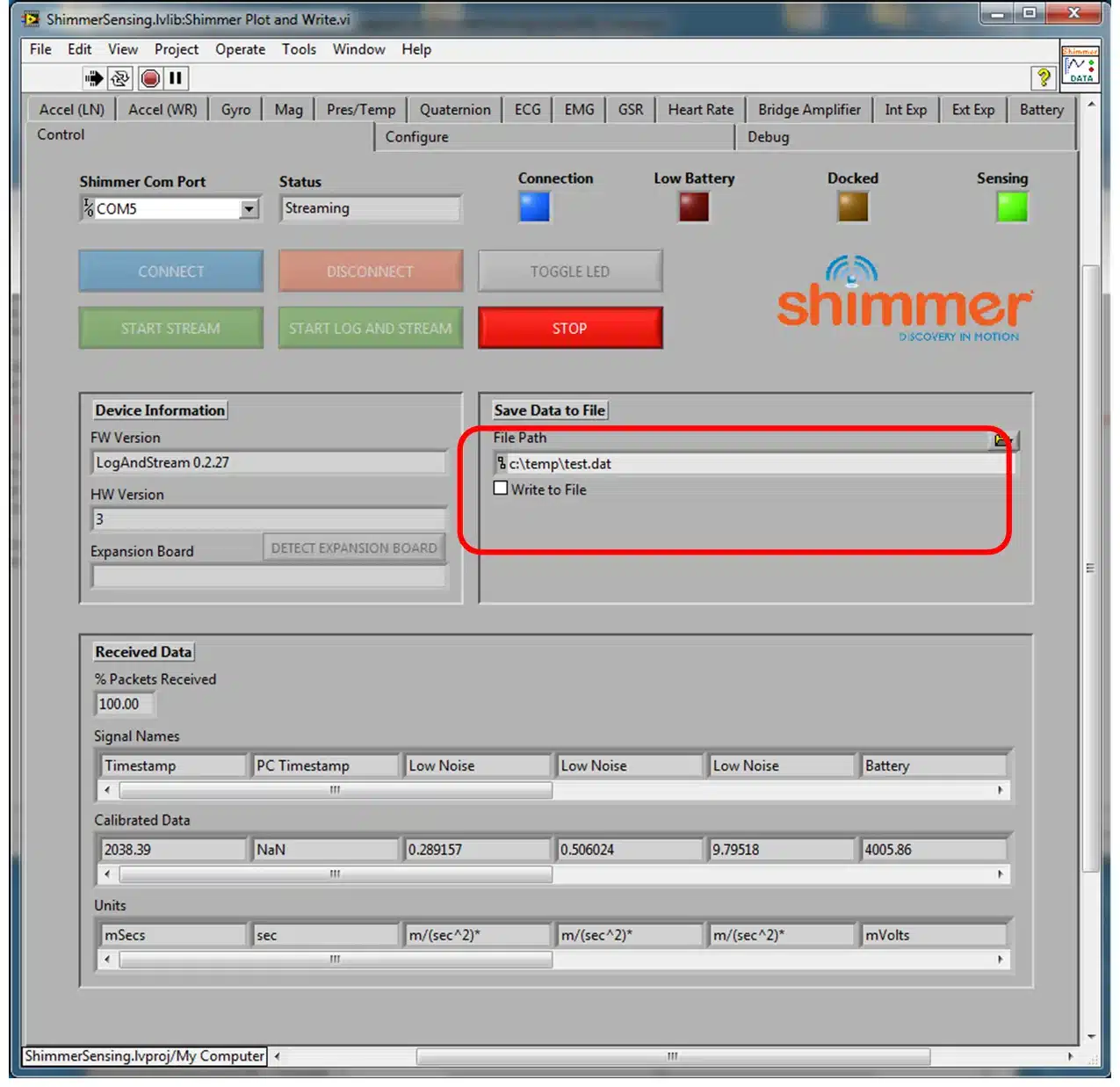
Task: Switch to the Mag tab
Action: (288, 110)
